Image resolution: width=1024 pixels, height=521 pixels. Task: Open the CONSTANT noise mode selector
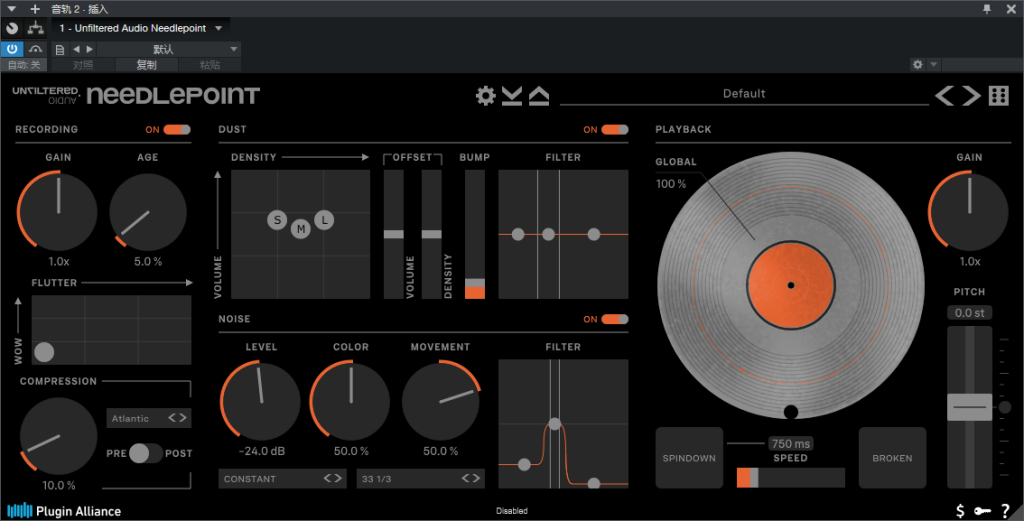tap(283, 479)
